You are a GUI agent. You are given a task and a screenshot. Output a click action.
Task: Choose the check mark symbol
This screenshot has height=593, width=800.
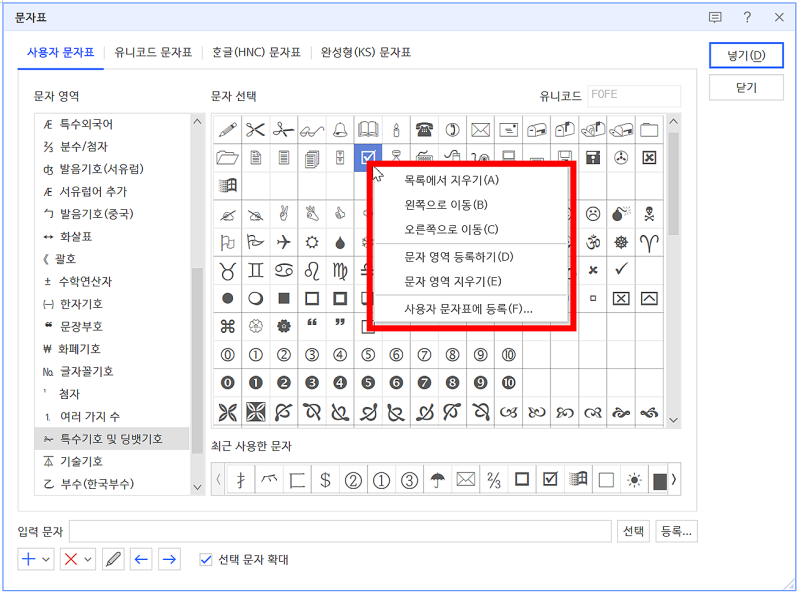tap(621, 269)
